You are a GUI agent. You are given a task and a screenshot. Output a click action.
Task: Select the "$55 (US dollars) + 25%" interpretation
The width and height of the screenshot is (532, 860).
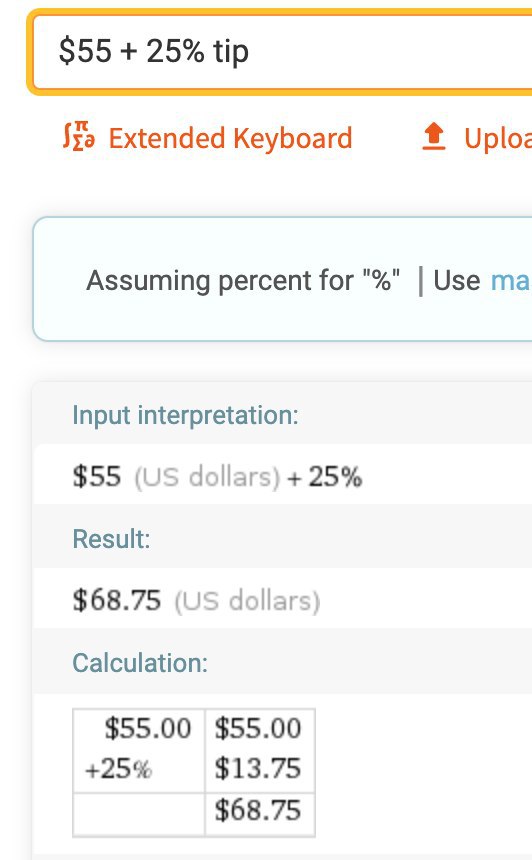click(217, 476)
